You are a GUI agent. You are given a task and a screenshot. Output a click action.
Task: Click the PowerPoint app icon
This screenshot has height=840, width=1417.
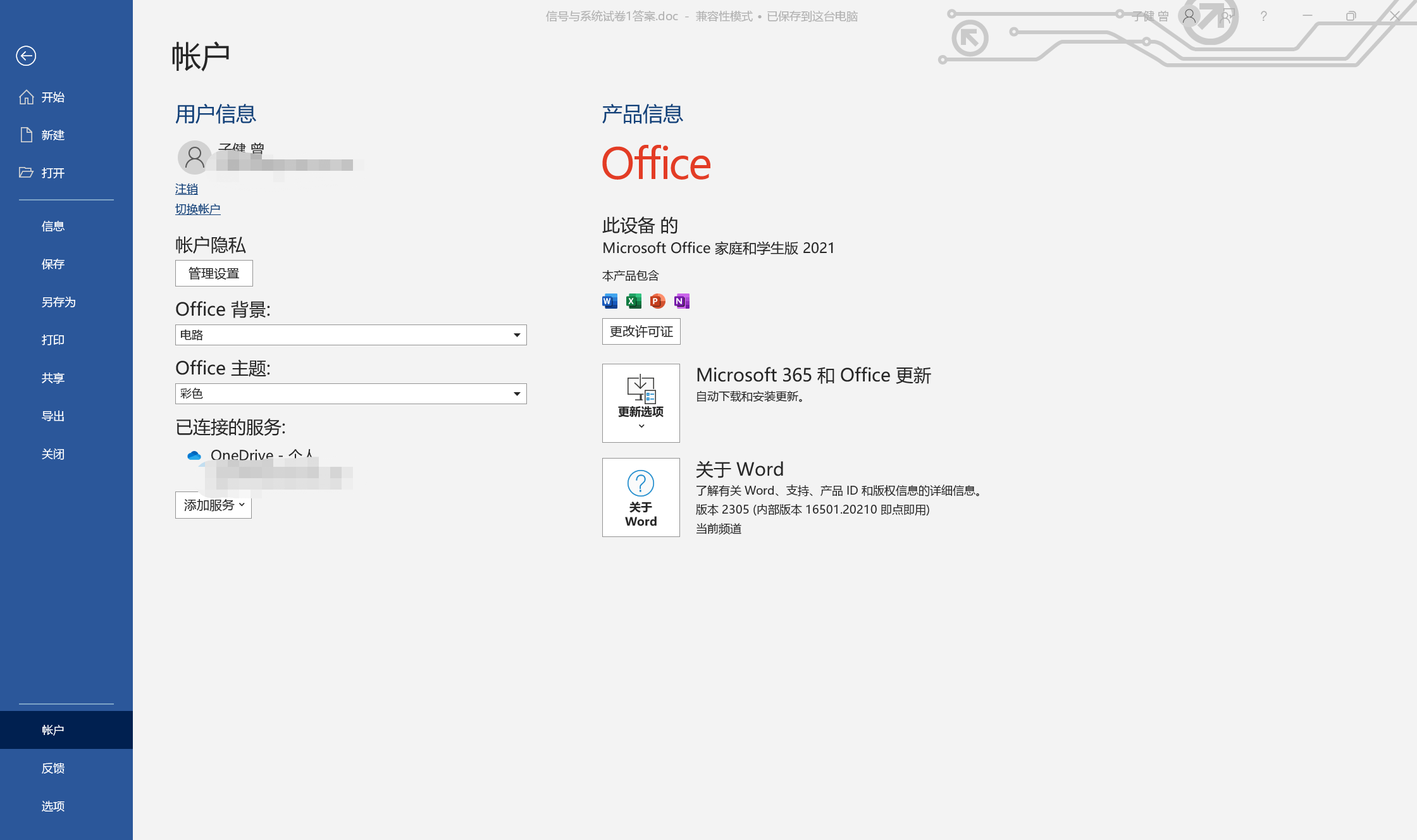(x=657, y=301)
